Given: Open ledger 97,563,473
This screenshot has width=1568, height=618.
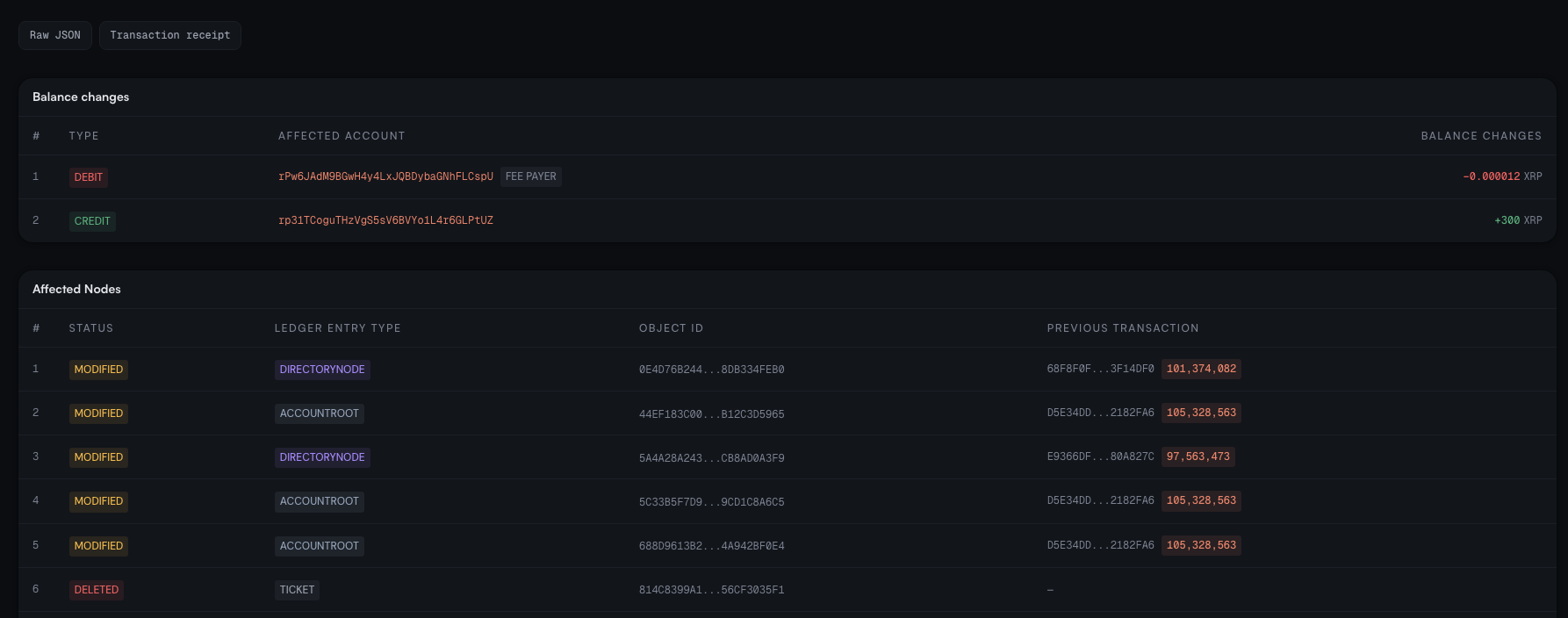Looking at the screenshot, I should click(x=1198, y=456).
